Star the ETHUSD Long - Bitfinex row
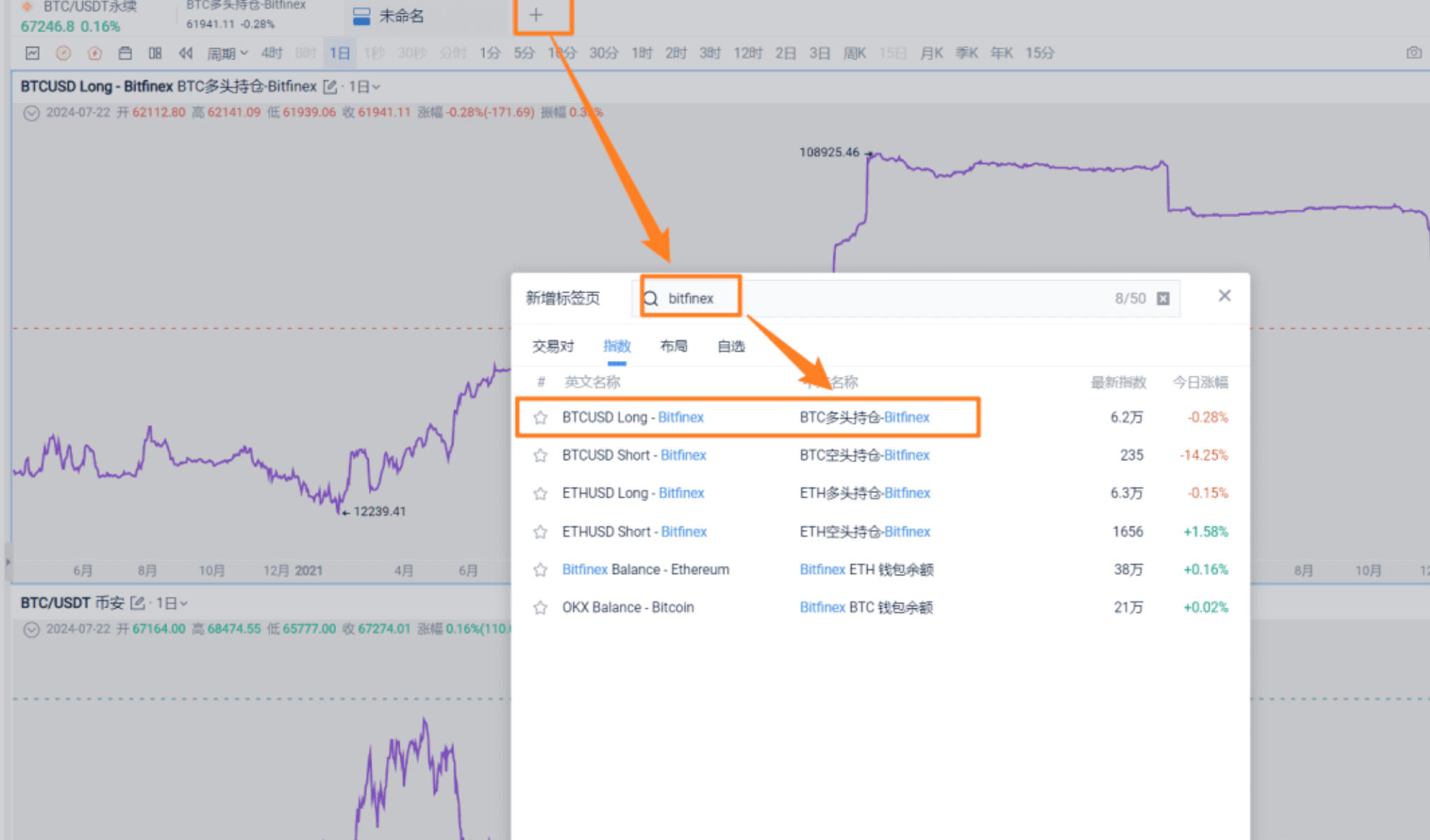 [x=540, y=494]
